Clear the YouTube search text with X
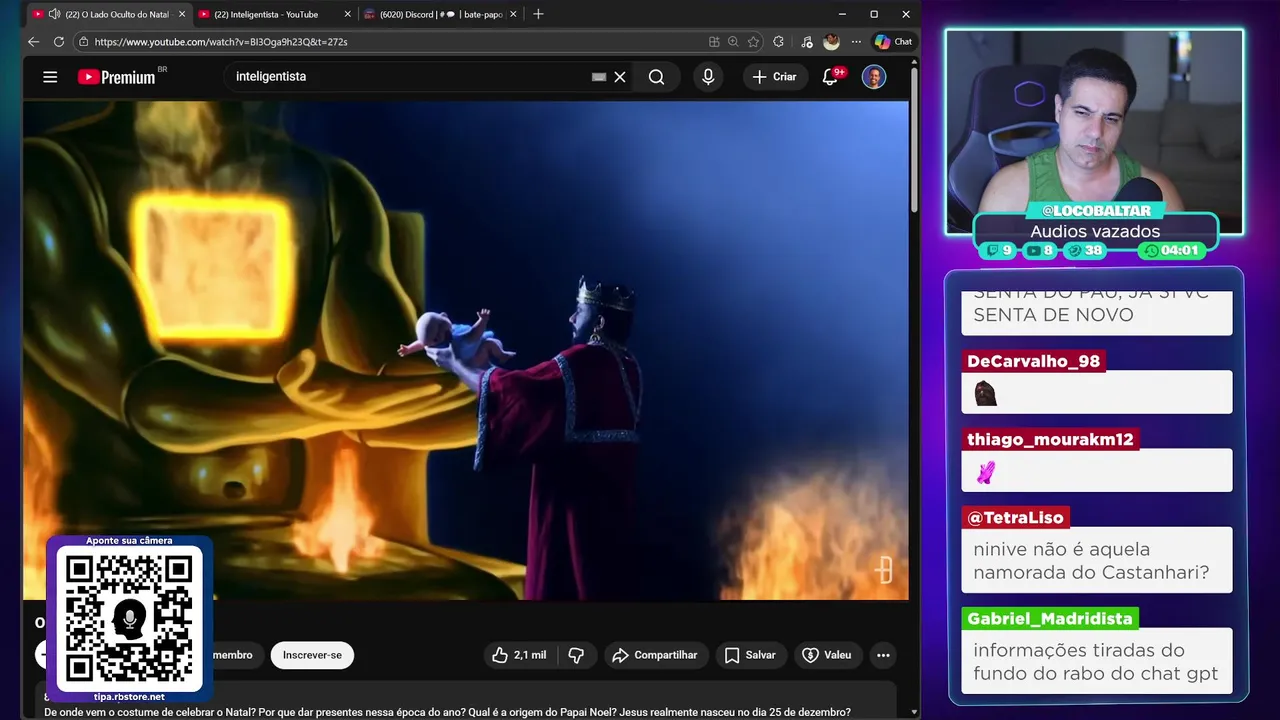This screenshot has height=720, width=1280. 620,77
